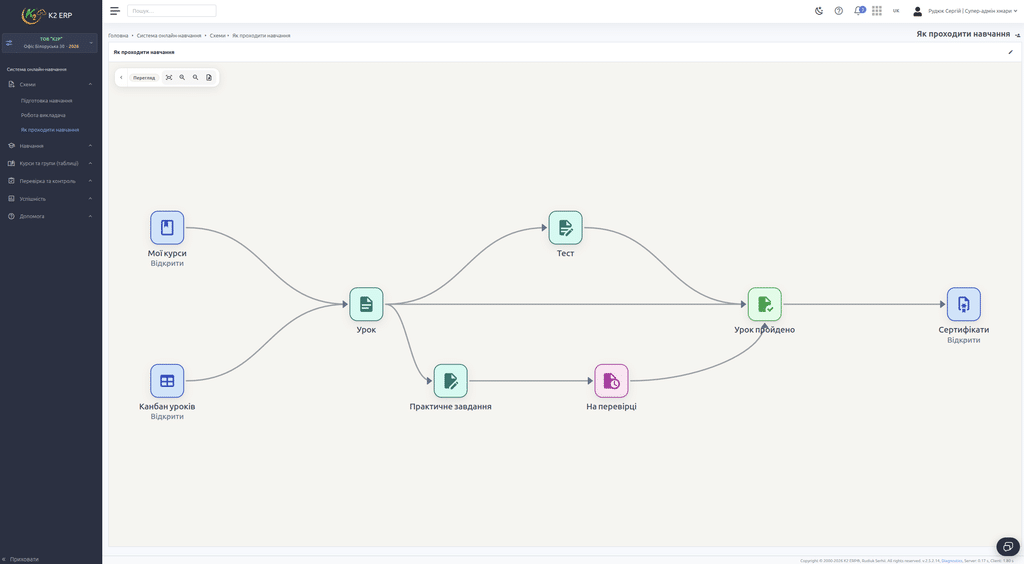
Task: Open notifications bell
Action: pos(859,10)
